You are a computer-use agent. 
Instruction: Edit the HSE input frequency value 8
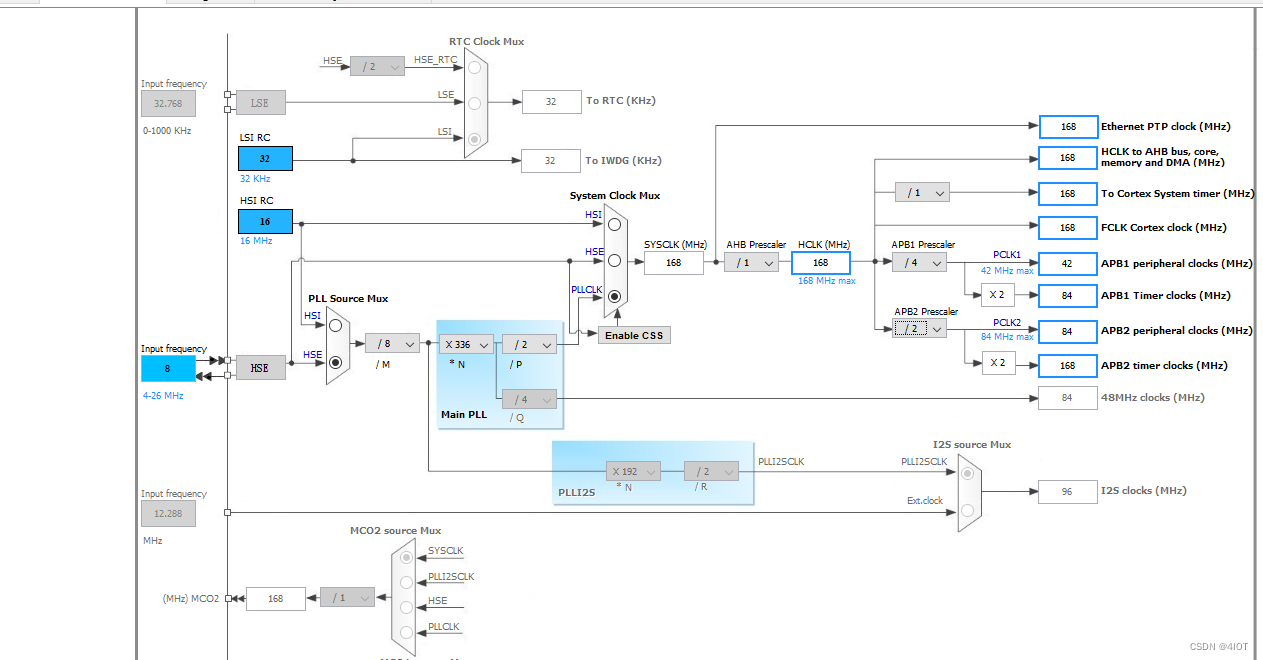coord(167,368)
